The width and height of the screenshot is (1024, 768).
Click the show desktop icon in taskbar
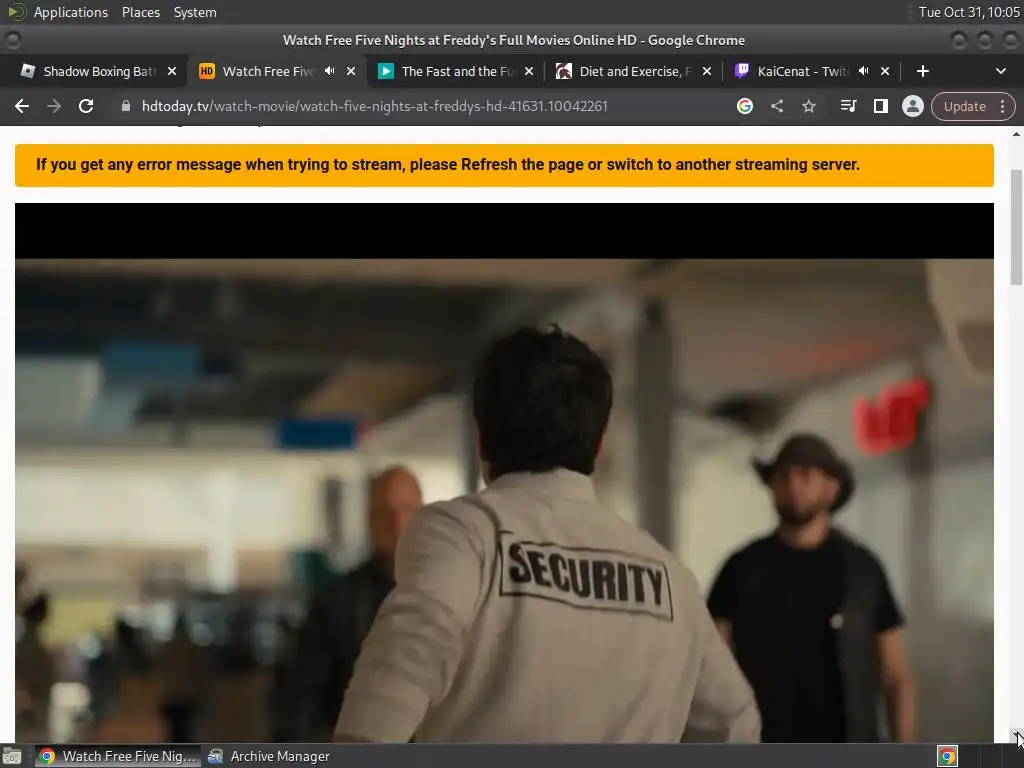[x=12, y=756]
